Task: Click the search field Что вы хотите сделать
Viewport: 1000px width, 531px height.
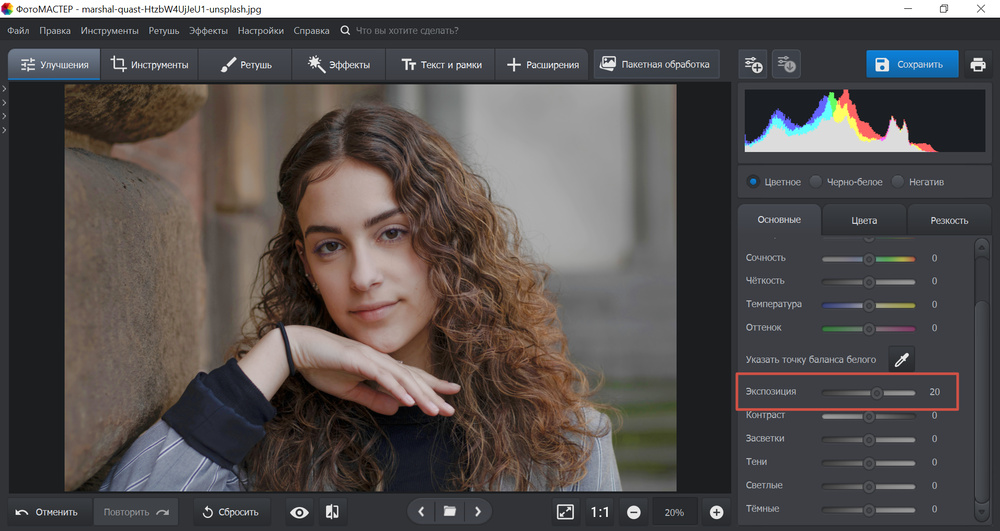Action: tap(407, 31)
